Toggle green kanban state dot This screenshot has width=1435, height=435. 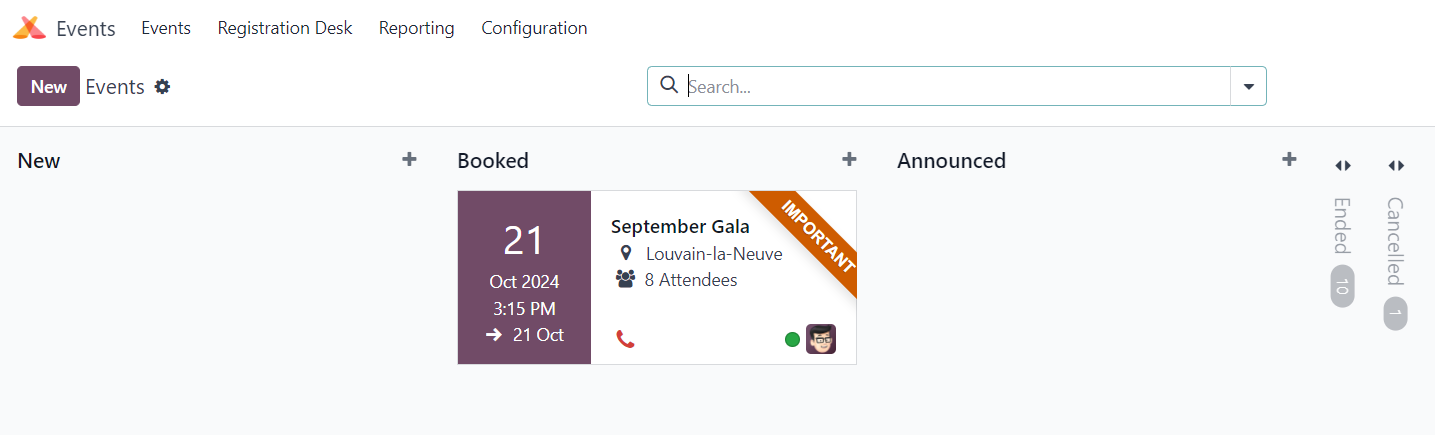(792, 339)
